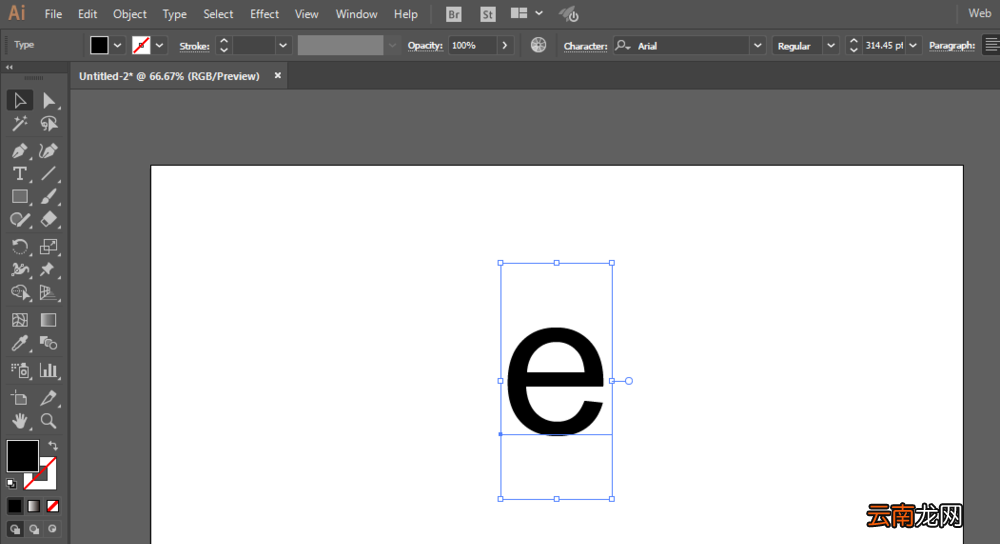1000x544 pixels.
Task: Choose the Lasso tool
Action: (48, 124)
